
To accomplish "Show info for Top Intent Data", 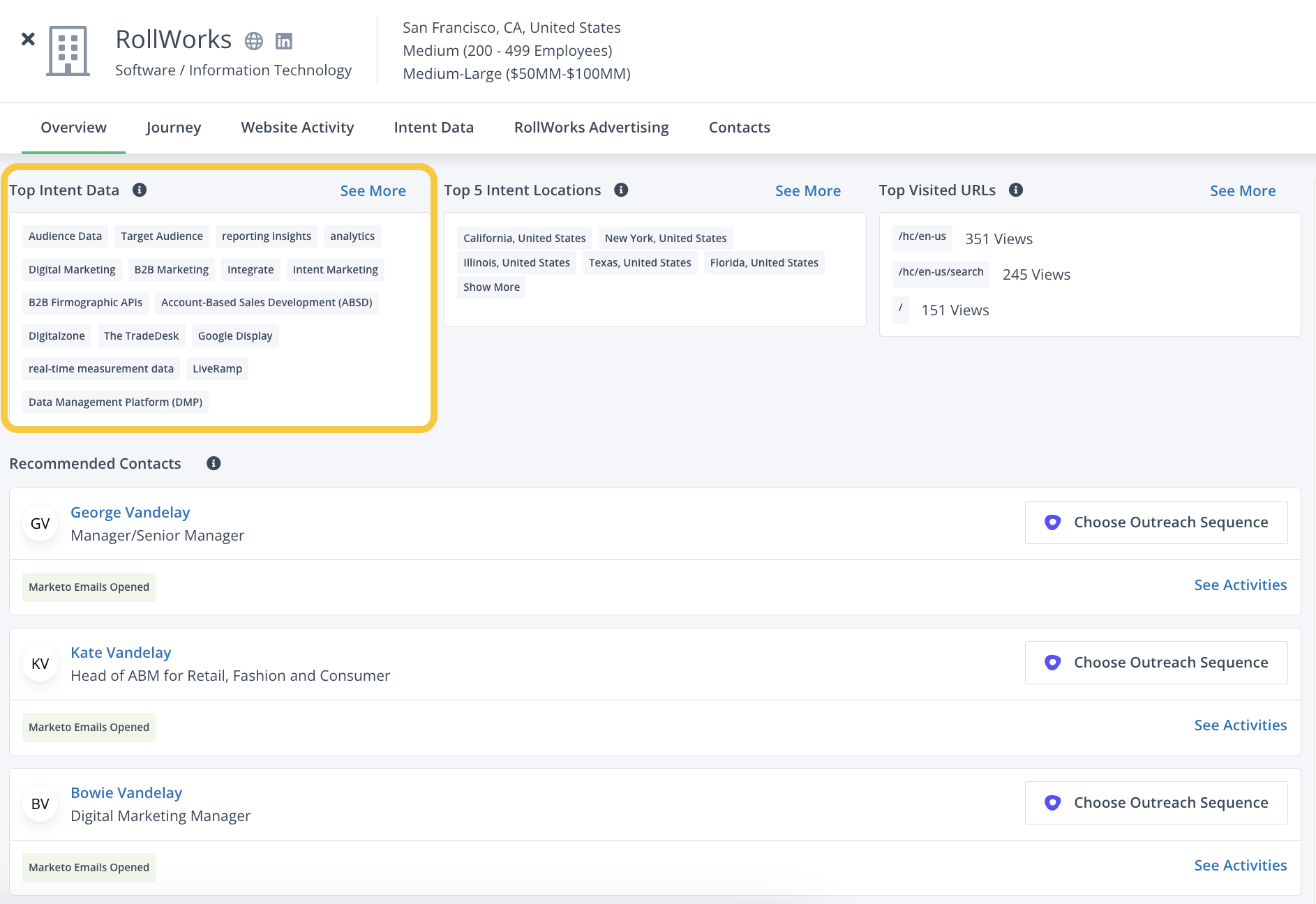I will [x=140, y=190].
